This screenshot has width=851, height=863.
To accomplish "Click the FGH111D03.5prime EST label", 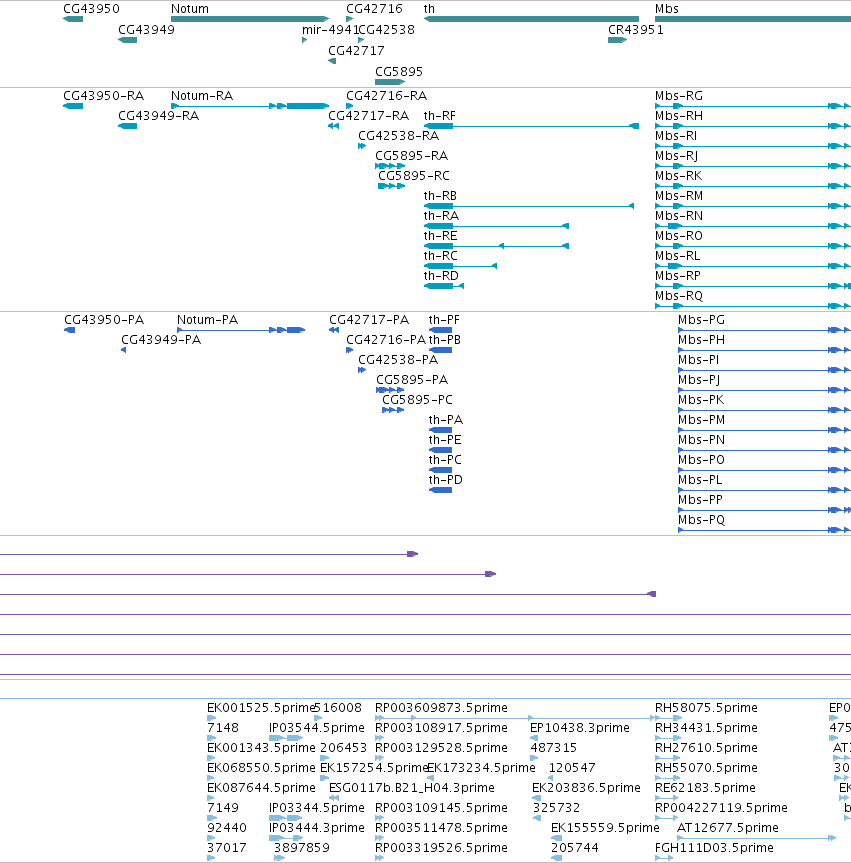I will pos(714,848).
